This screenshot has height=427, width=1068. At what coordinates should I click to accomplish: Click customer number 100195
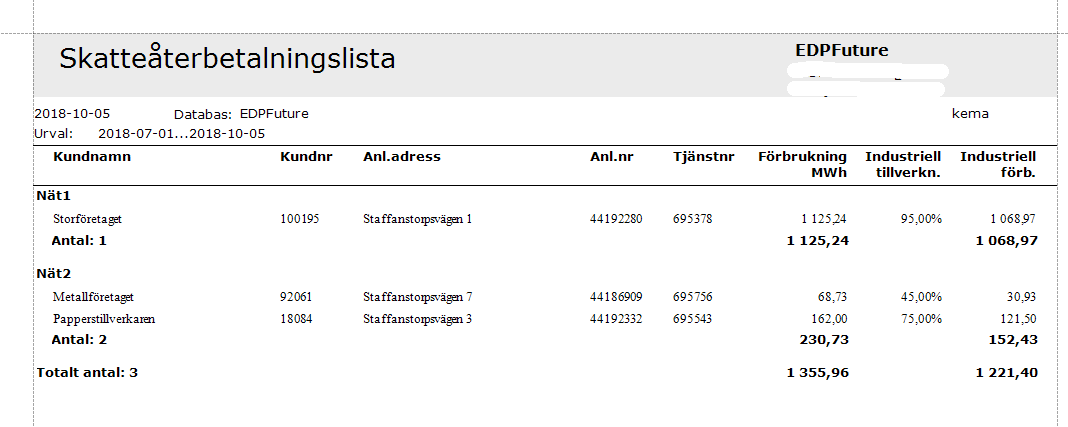coord(300,219)
